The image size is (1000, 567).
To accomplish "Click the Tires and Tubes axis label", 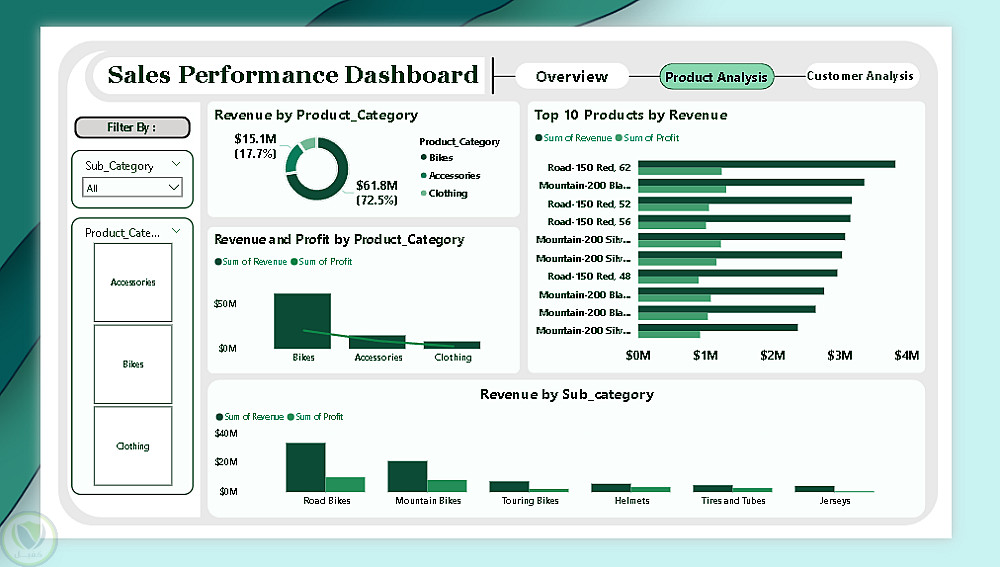I will tap(733, 501).
